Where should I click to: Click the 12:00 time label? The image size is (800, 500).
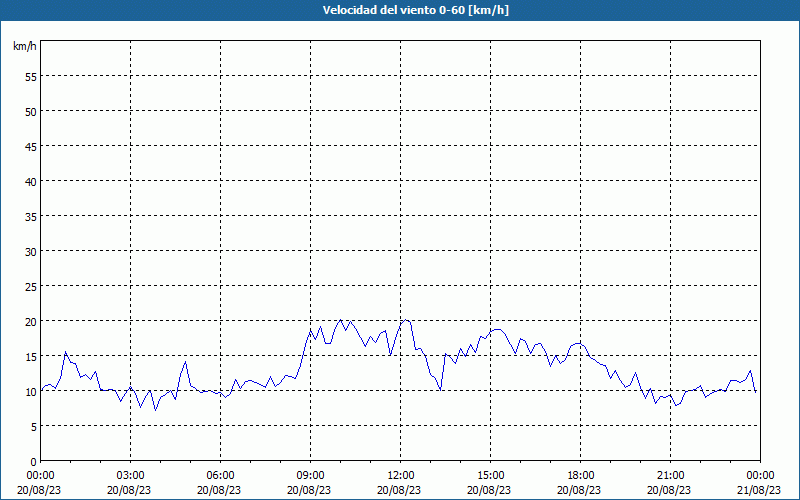click(x=401, y=476)
